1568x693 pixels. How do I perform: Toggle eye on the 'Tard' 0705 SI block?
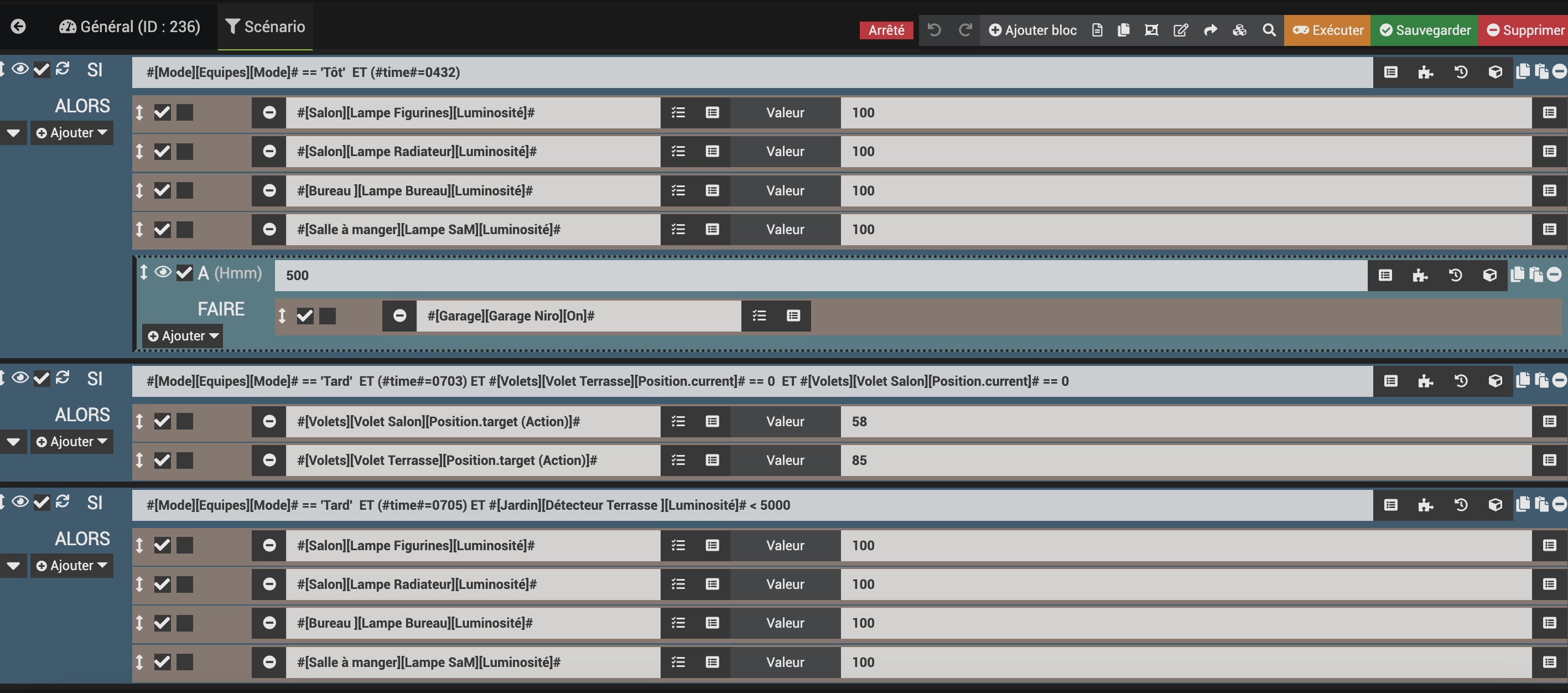coord(20,502)
